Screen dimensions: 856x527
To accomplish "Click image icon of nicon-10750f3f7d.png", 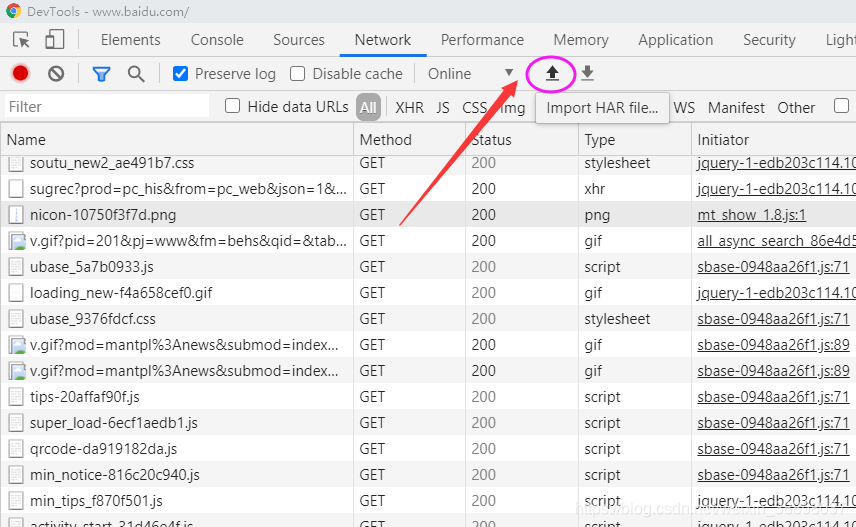I will click(x=16, y=215).
